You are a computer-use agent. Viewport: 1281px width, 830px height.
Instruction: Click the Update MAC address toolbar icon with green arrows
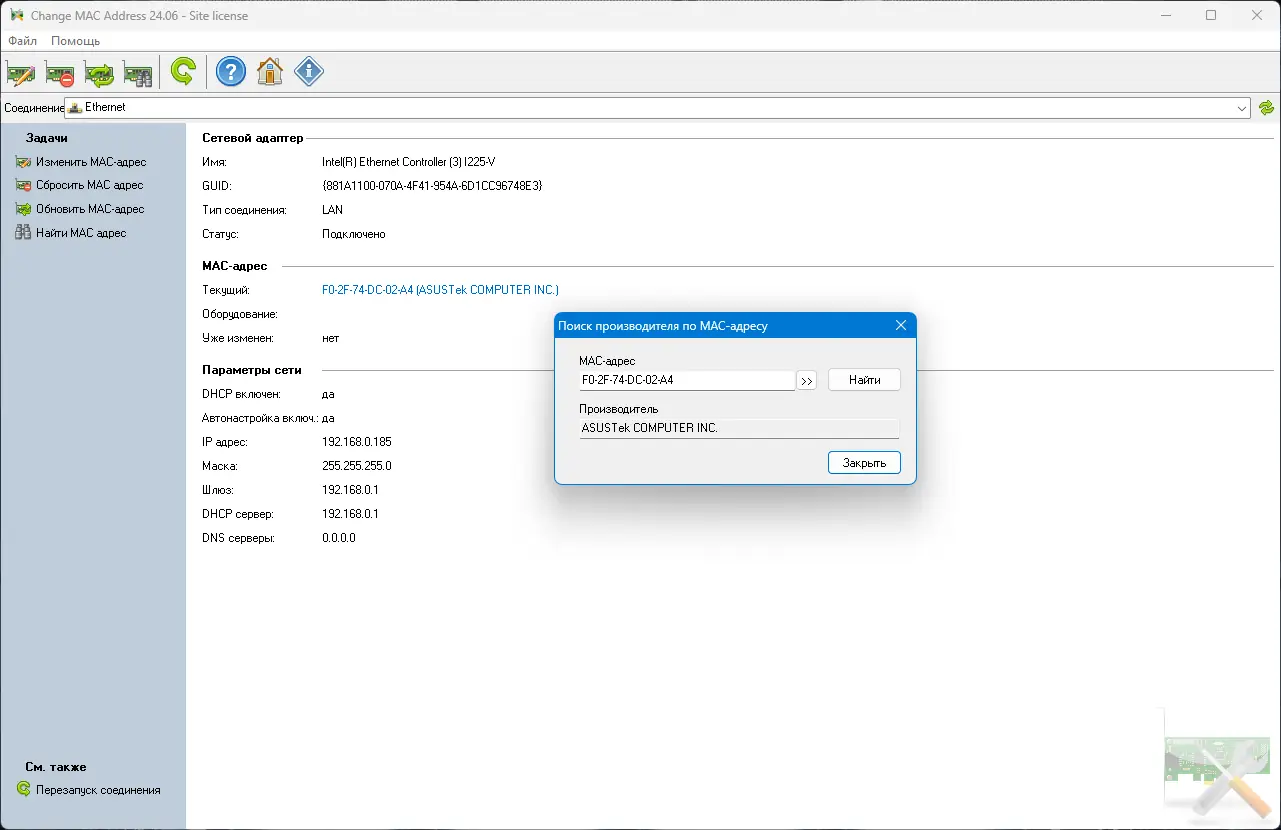click(99, 73)
